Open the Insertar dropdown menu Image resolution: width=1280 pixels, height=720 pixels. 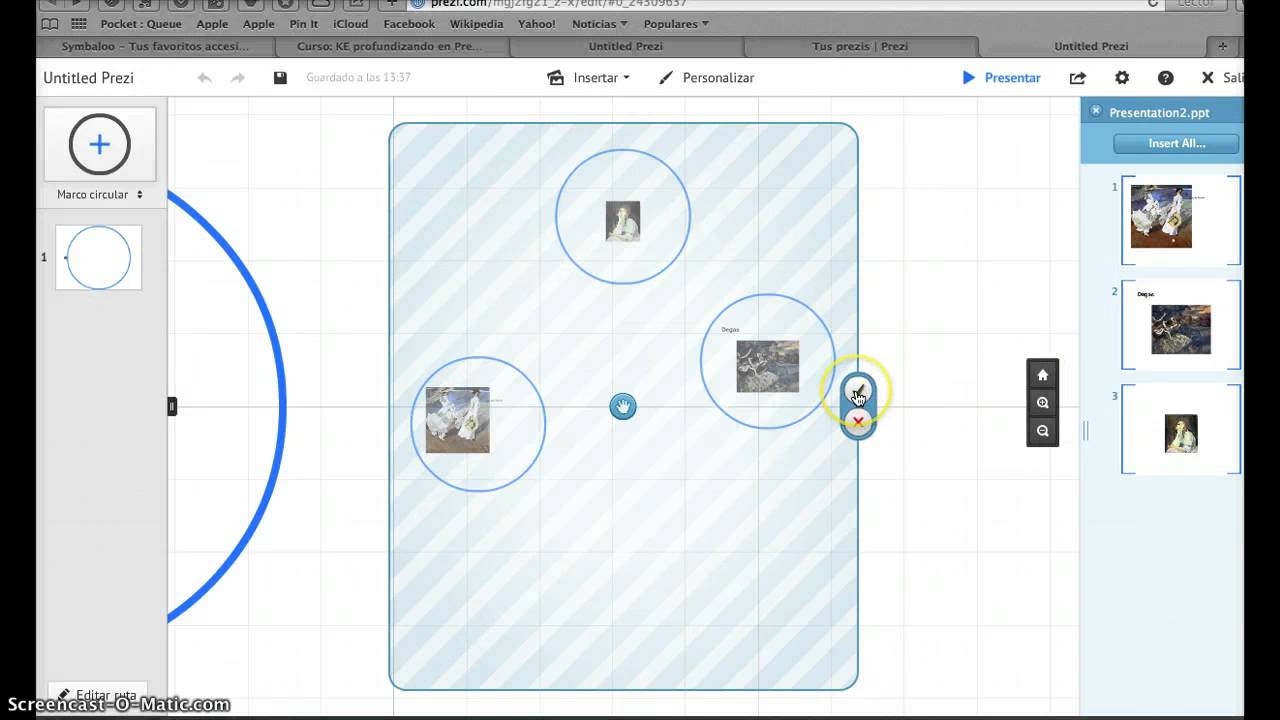point(589,78)
